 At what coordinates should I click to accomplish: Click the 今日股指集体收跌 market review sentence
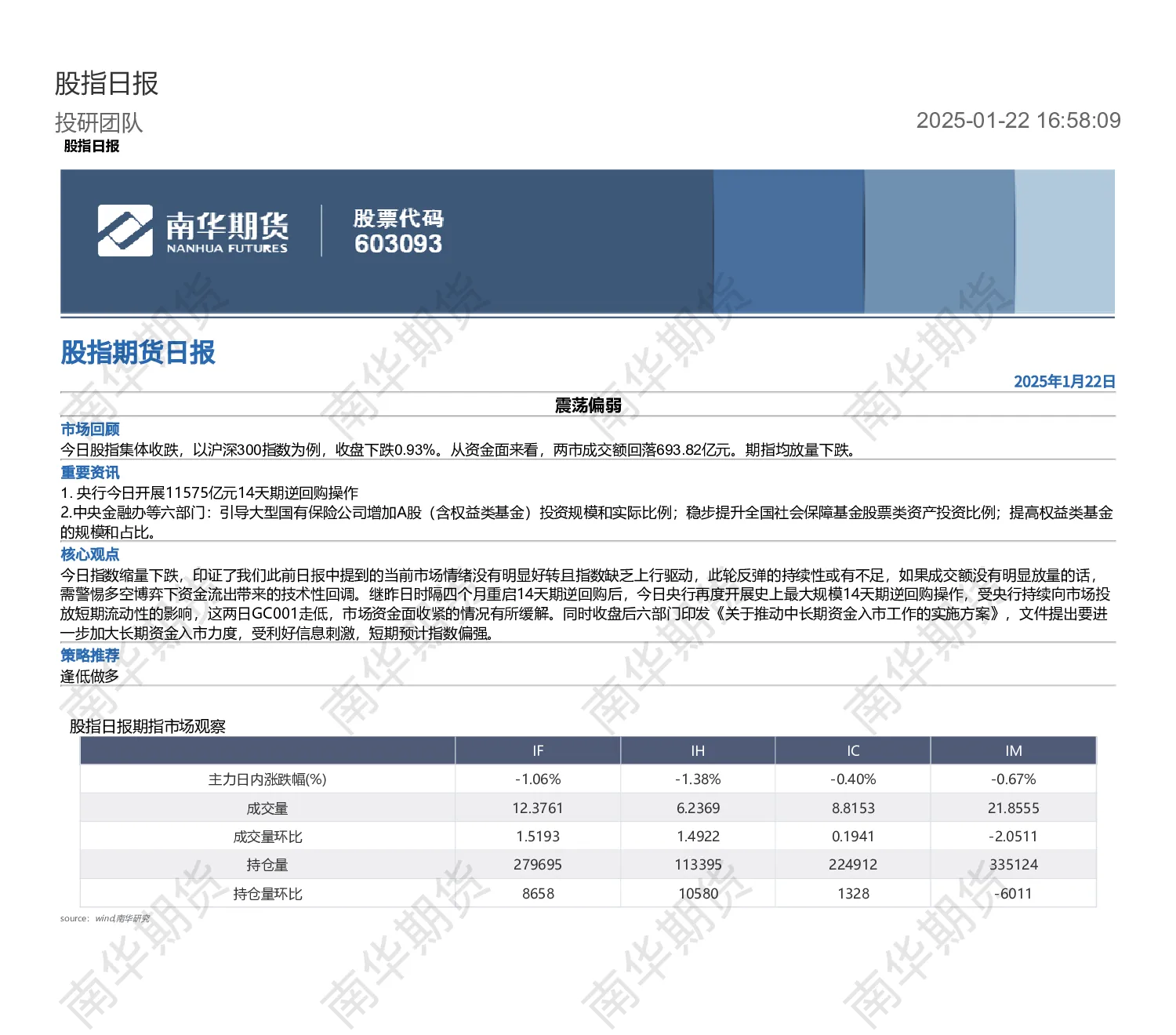pos(459,450)
